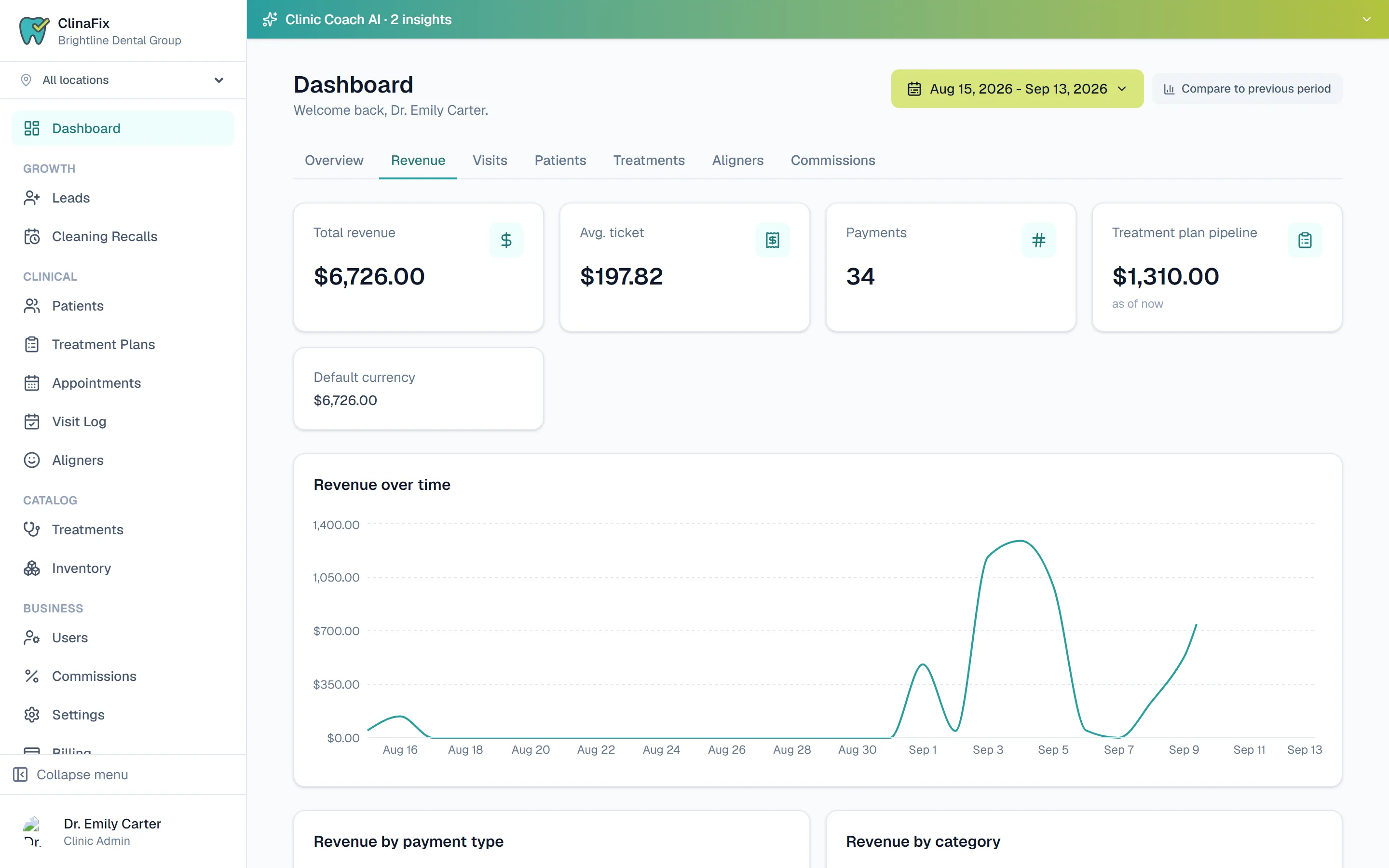
Task: Click the Sep 3 peak on revenue chart
Action: coord(1020,542)
